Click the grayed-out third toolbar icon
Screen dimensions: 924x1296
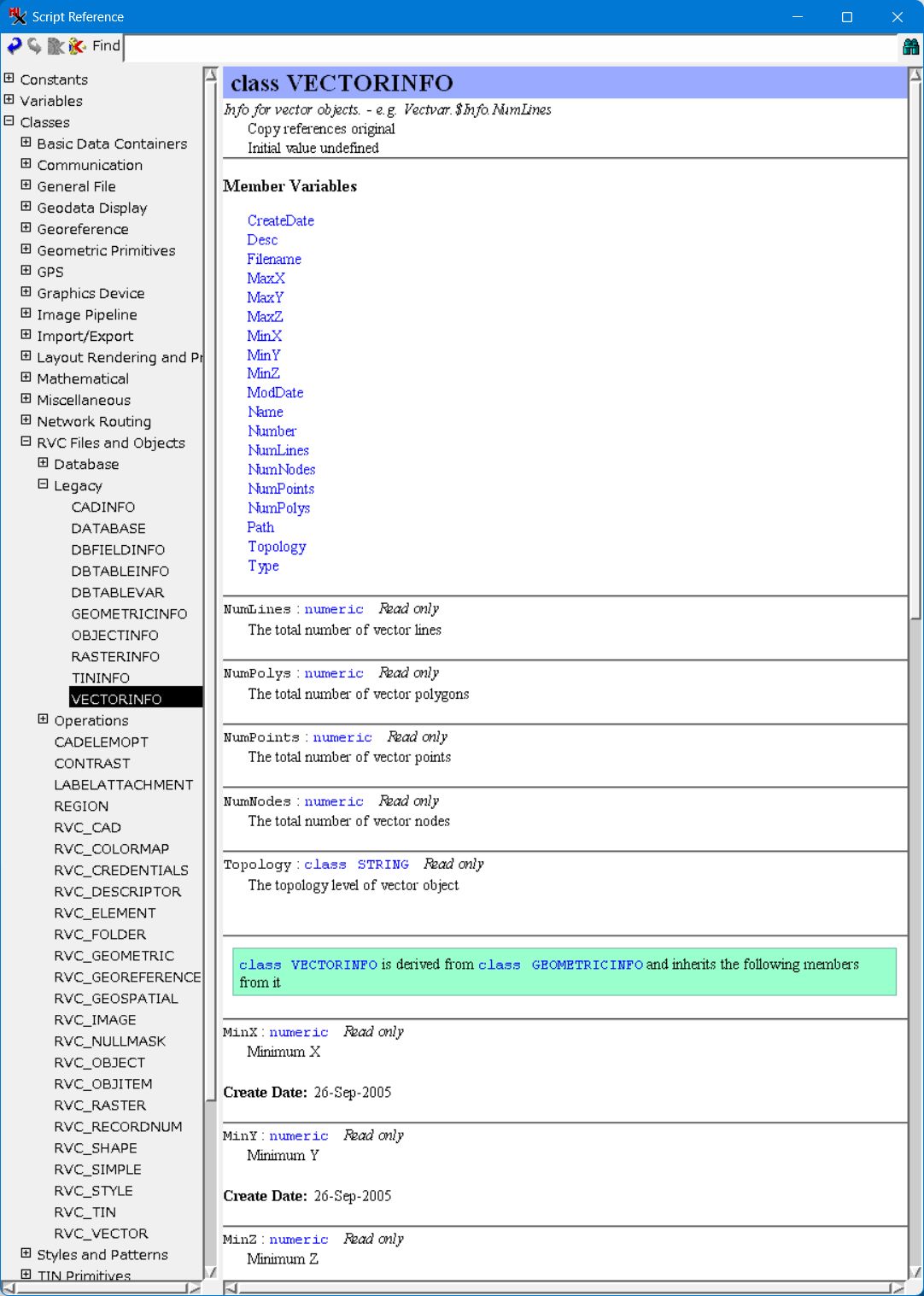coord(56,46)
